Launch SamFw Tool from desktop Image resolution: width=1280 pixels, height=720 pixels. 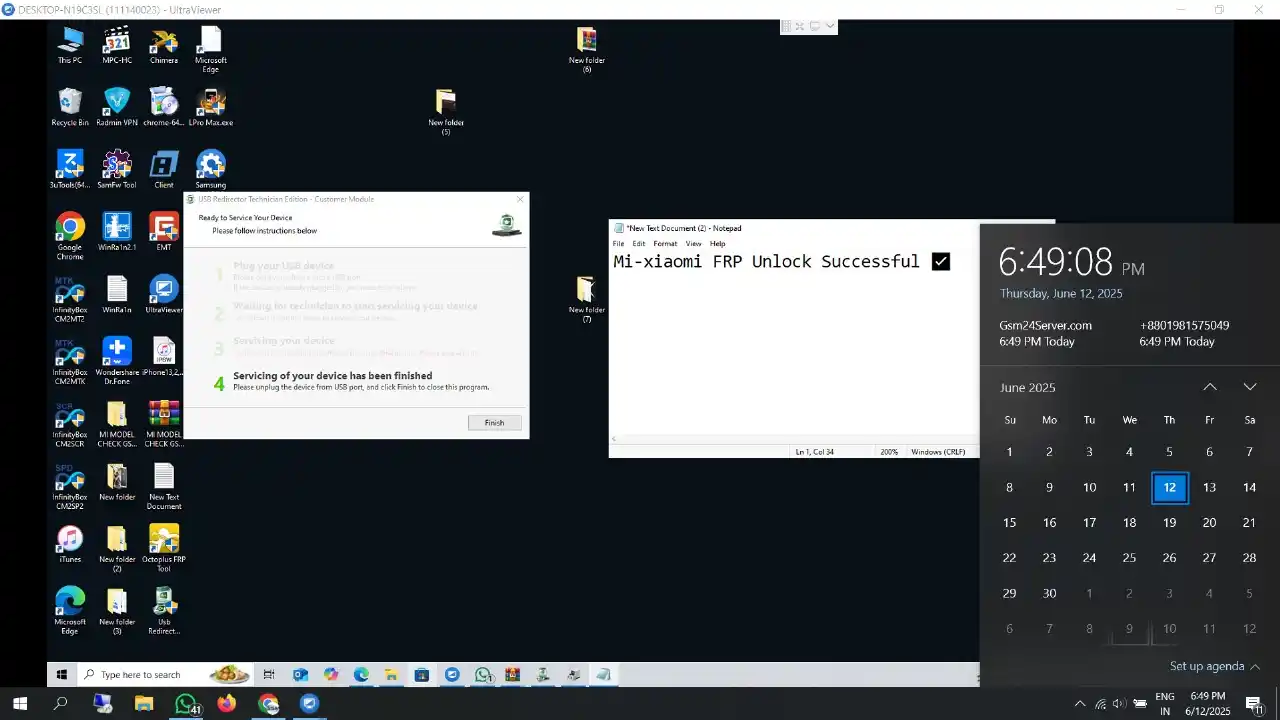pos(117,168)
